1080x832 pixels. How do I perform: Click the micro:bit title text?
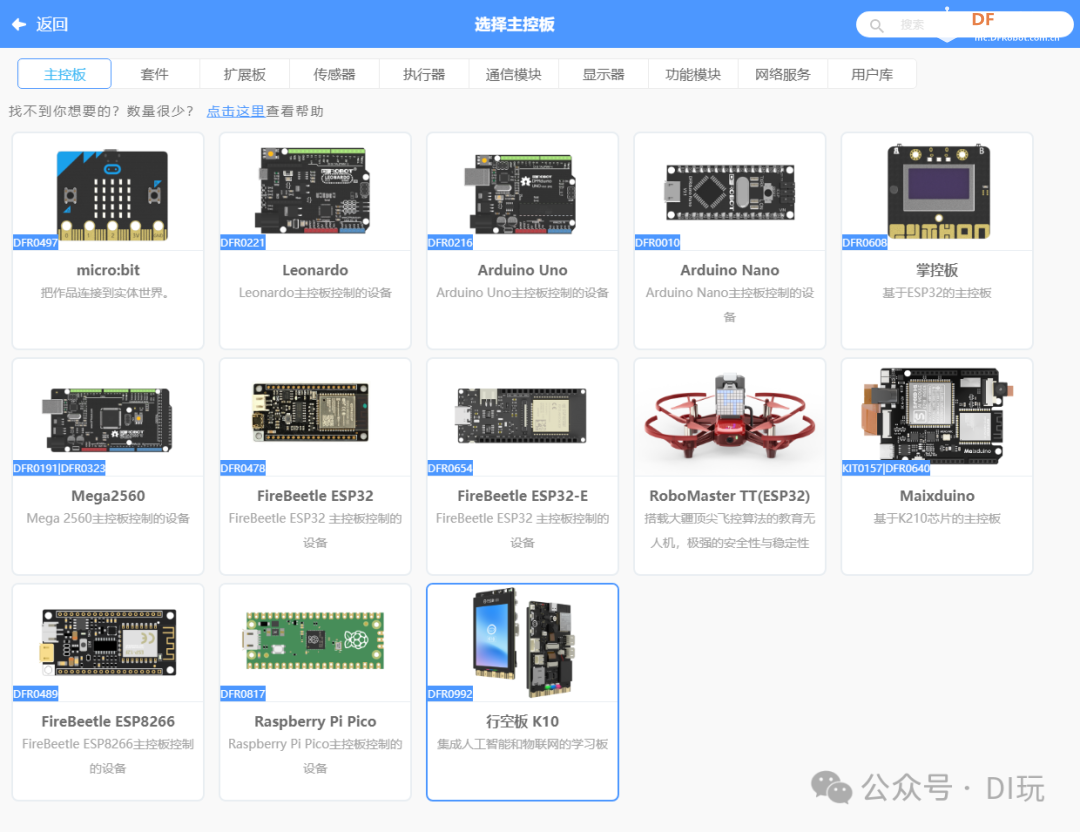(x=108, y=270)
